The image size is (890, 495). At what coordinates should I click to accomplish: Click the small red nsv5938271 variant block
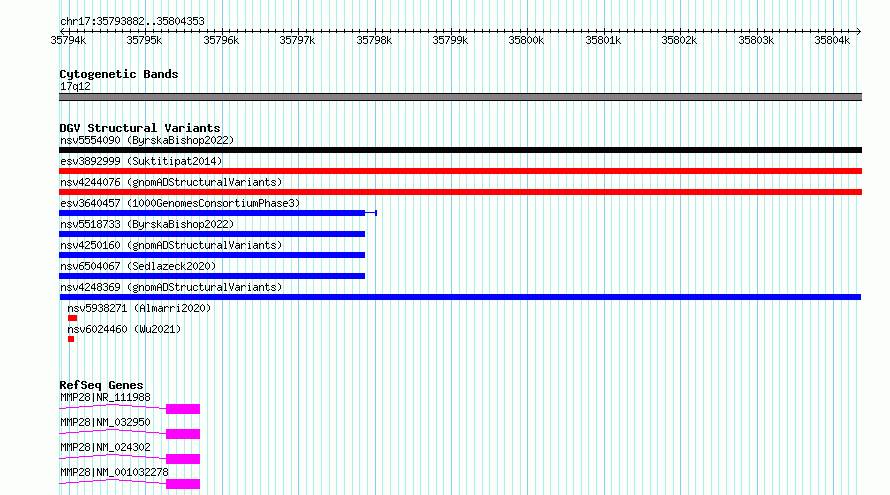(73, 318)
